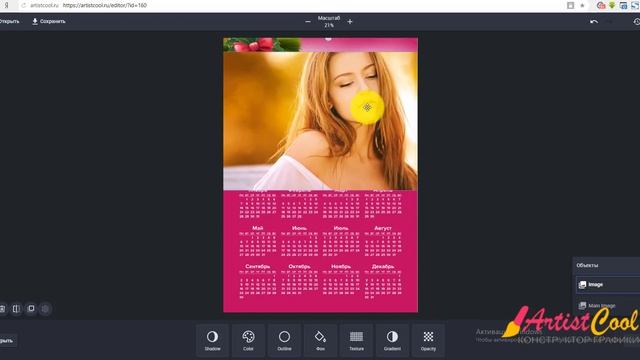This screenshot has width=640, height=360.
Task: Open the history clock icon
Action: (637, 22)
